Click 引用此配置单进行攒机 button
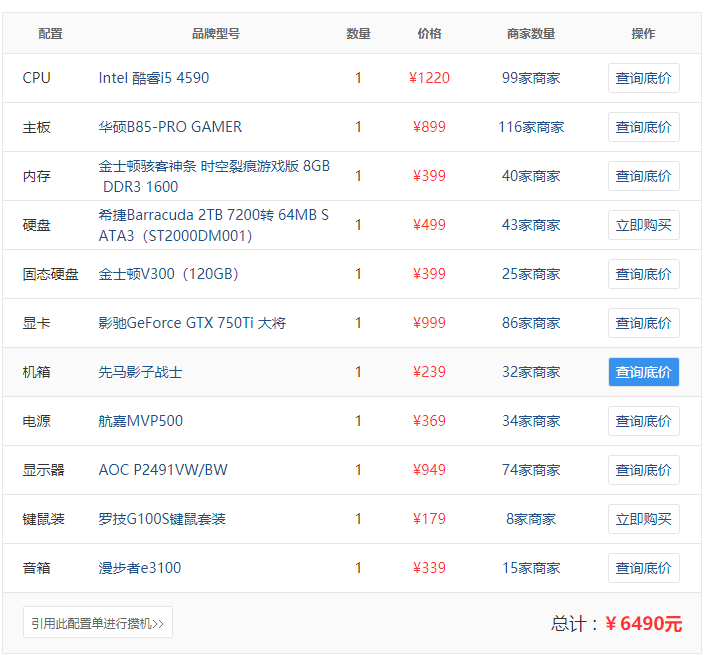The image size is (709, 664). point(98,622)
